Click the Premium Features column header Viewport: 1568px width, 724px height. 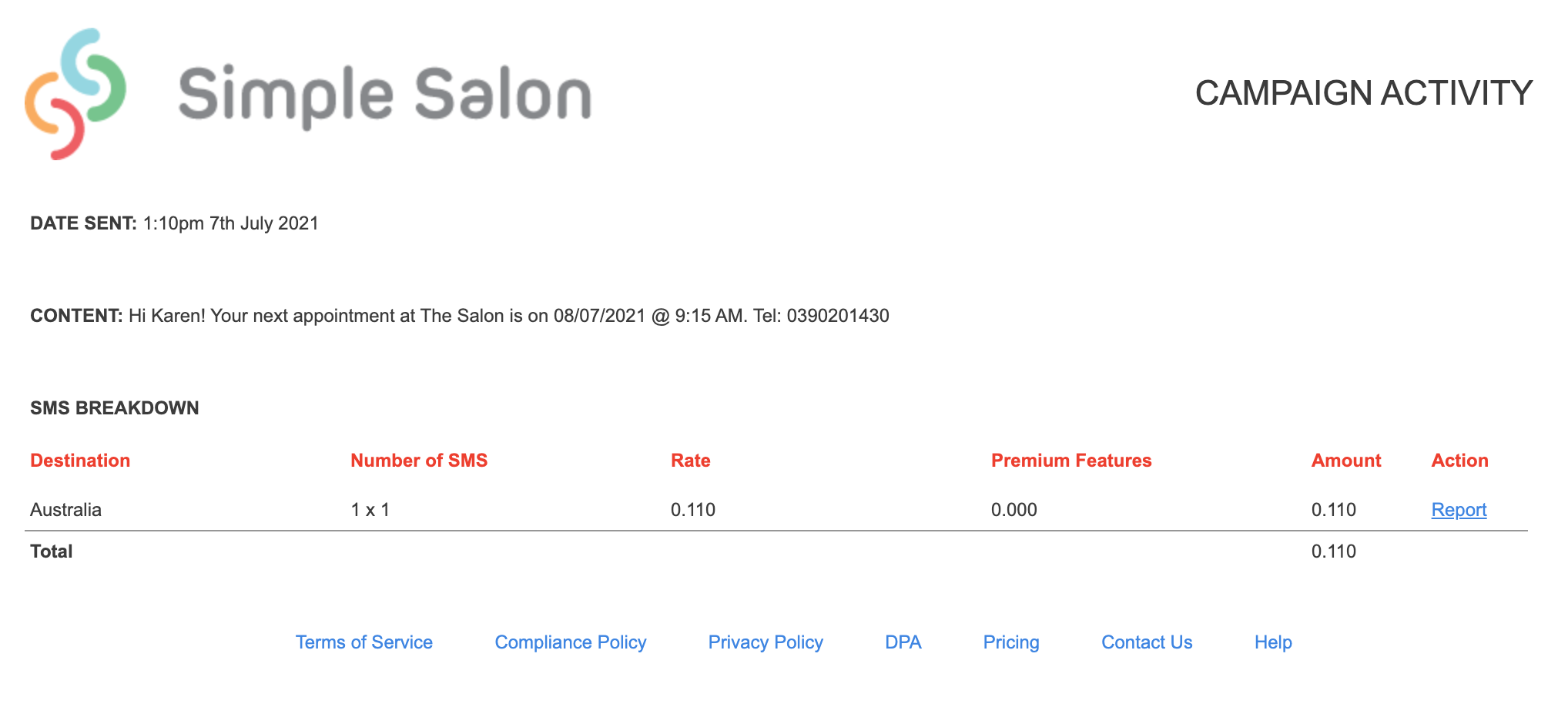coord(1071,460)
